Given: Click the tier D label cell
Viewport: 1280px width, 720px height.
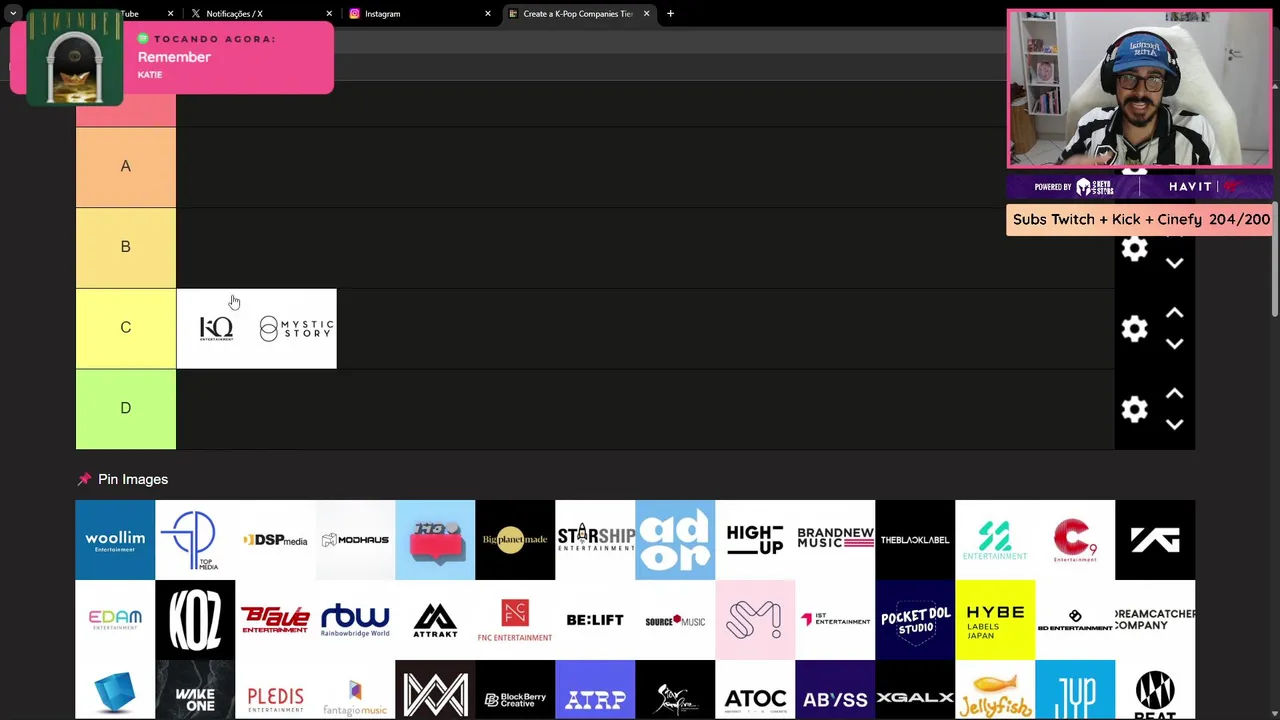Looking at the screenshot, I should pos(126,409).
